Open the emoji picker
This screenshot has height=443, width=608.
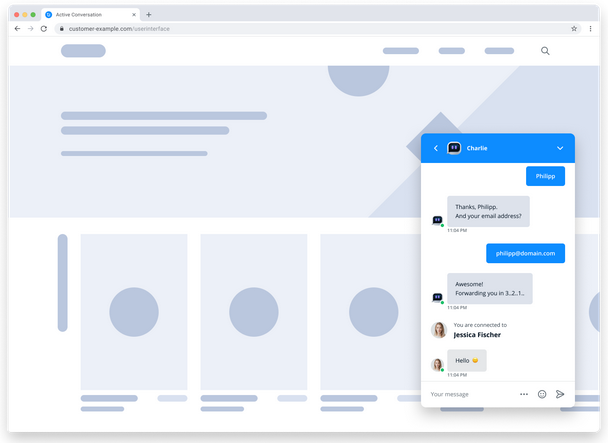pos(542,394)
